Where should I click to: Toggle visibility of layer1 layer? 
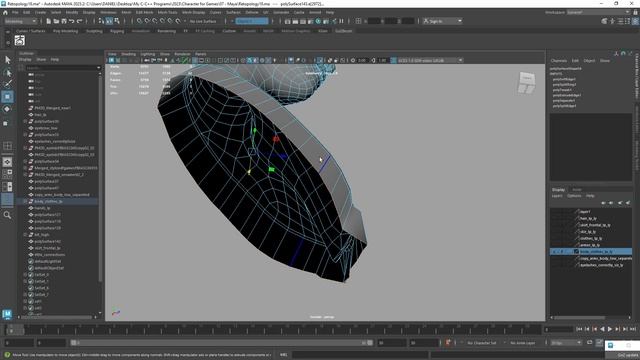pyautogui.click(x=554, y=212)
